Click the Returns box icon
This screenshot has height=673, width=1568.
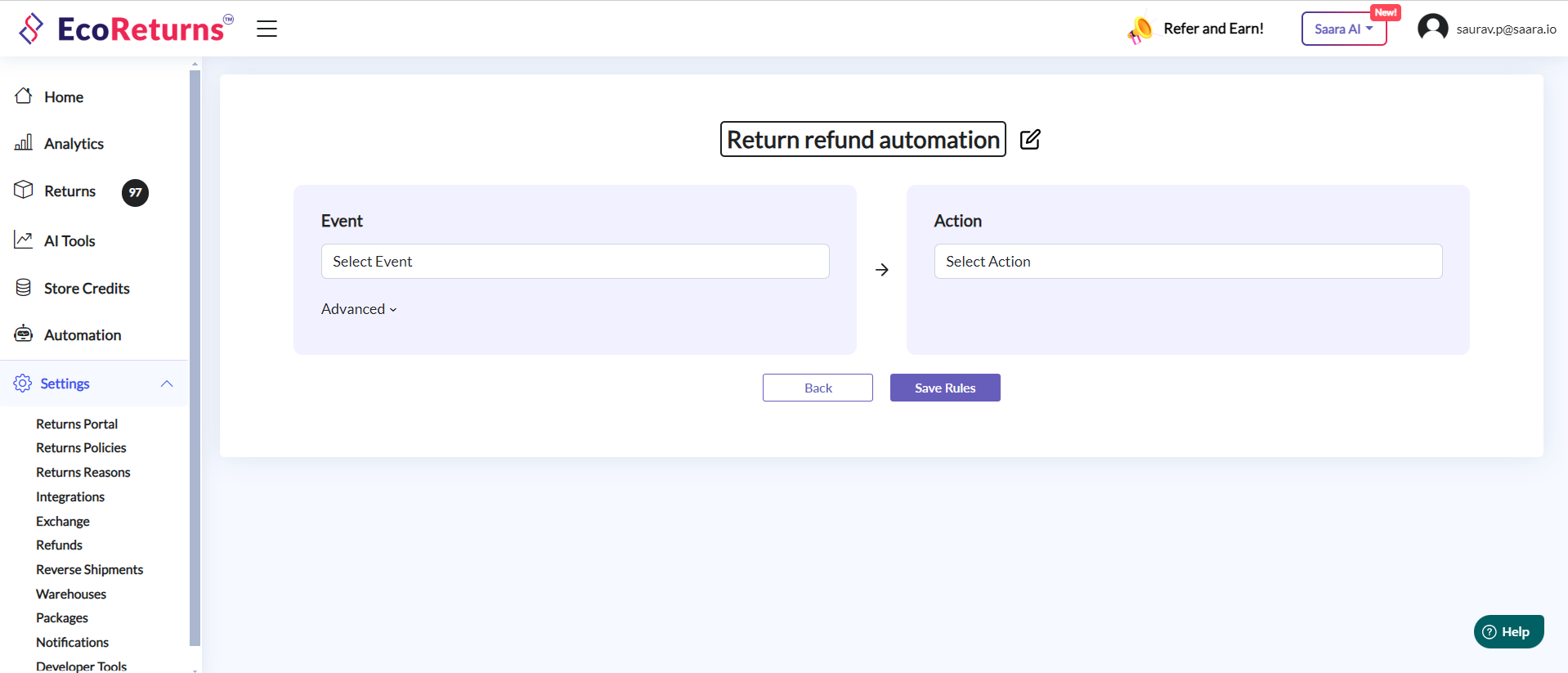(x=24, y=191)
